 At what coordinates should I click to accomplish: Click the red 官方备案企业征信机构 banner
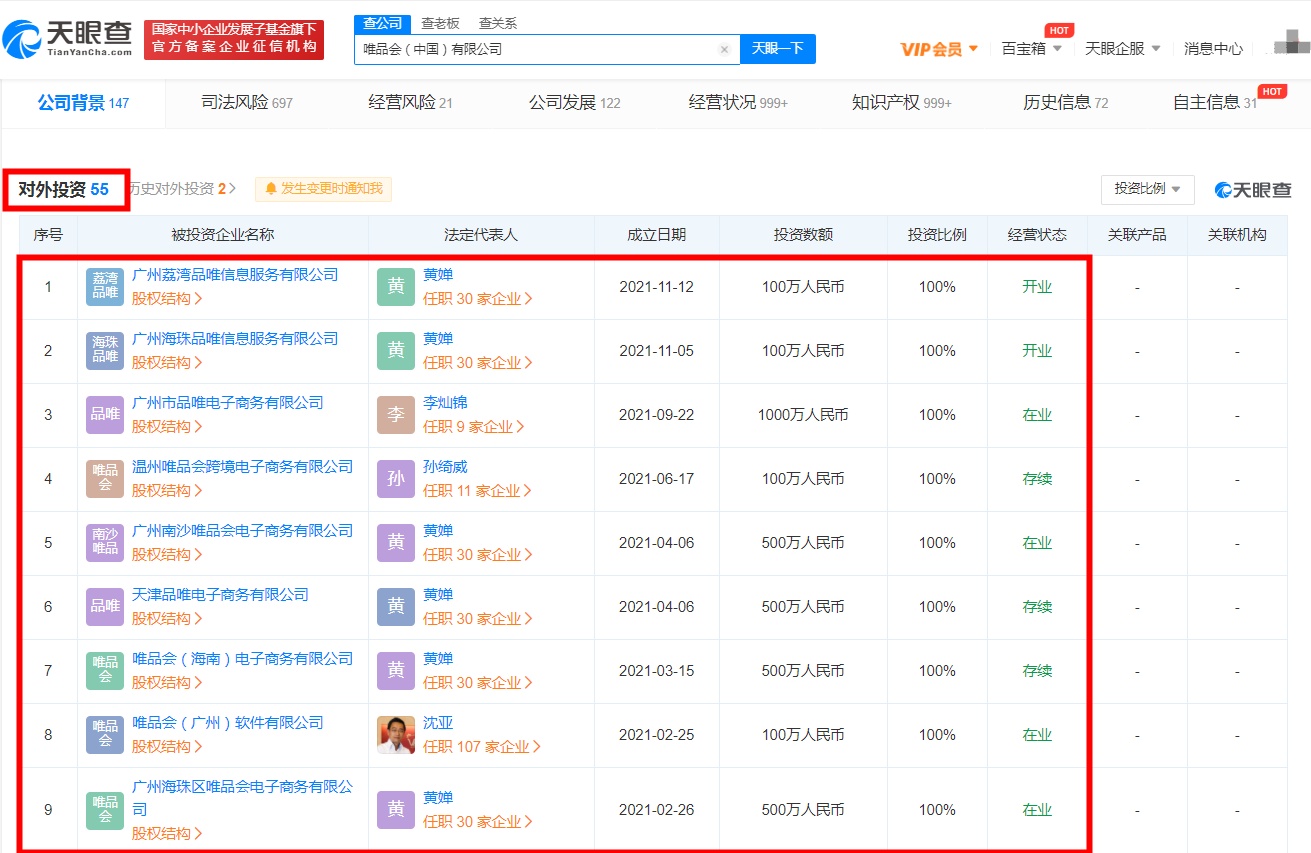(x=234, y=39)
